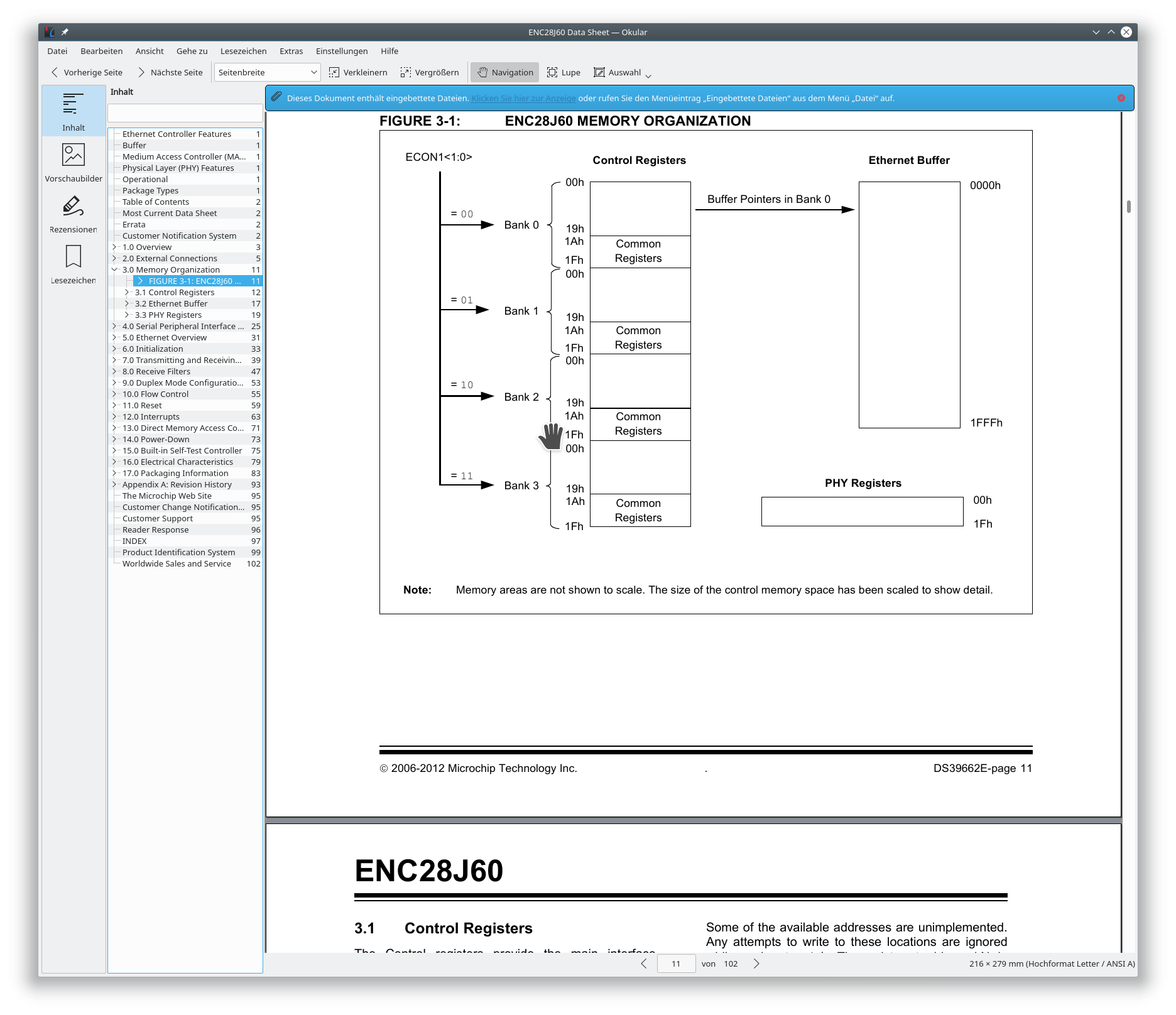This screenshot has height=1015, width=1176.
Task: Expand 12.0 Interrupts tree node
Action: pos(114,416)
